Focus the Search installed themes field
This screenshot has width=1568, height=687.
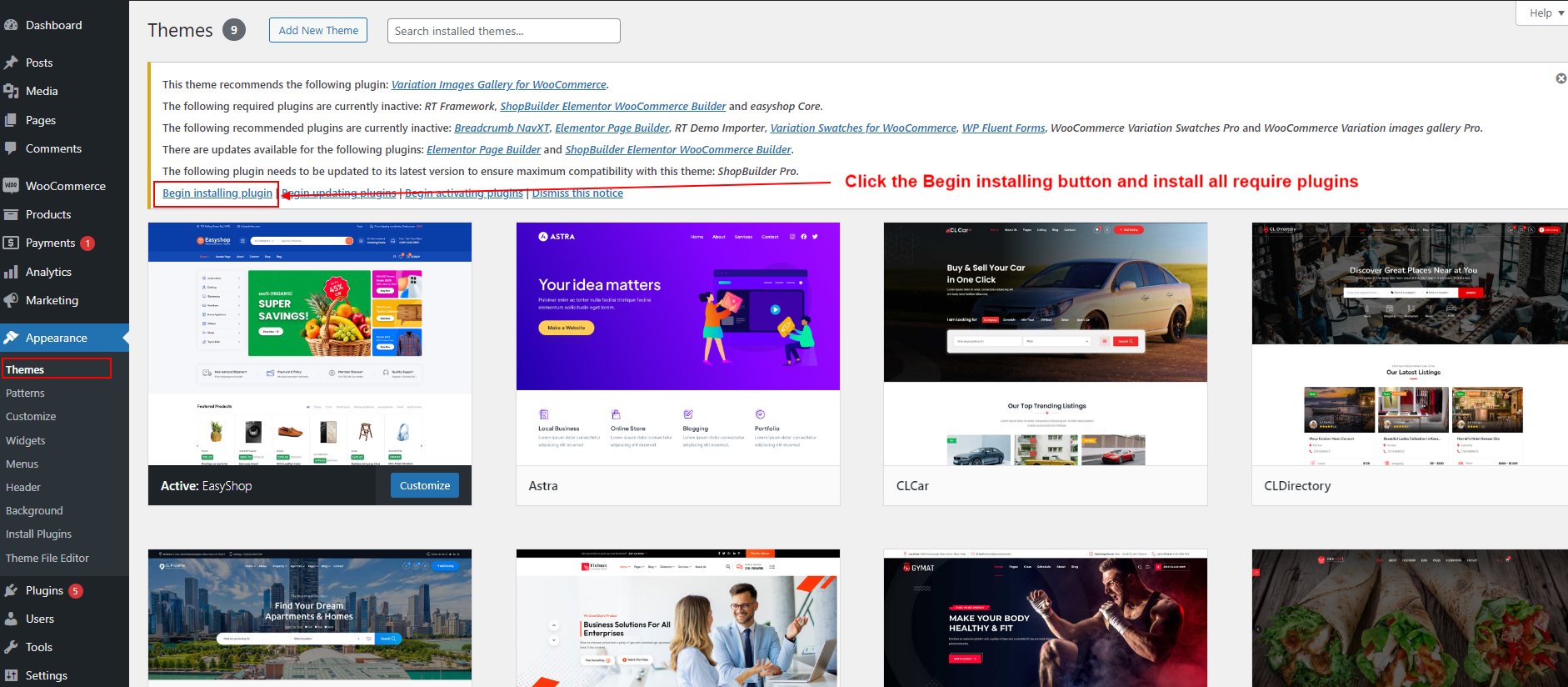504,31
